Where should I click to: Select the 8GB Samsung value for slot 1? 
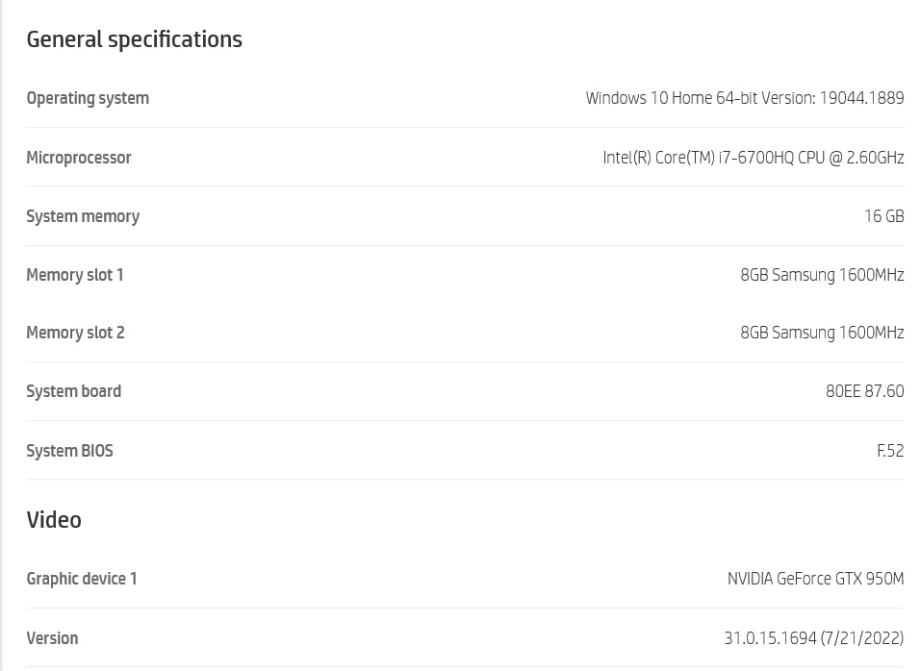click(822, 275)
